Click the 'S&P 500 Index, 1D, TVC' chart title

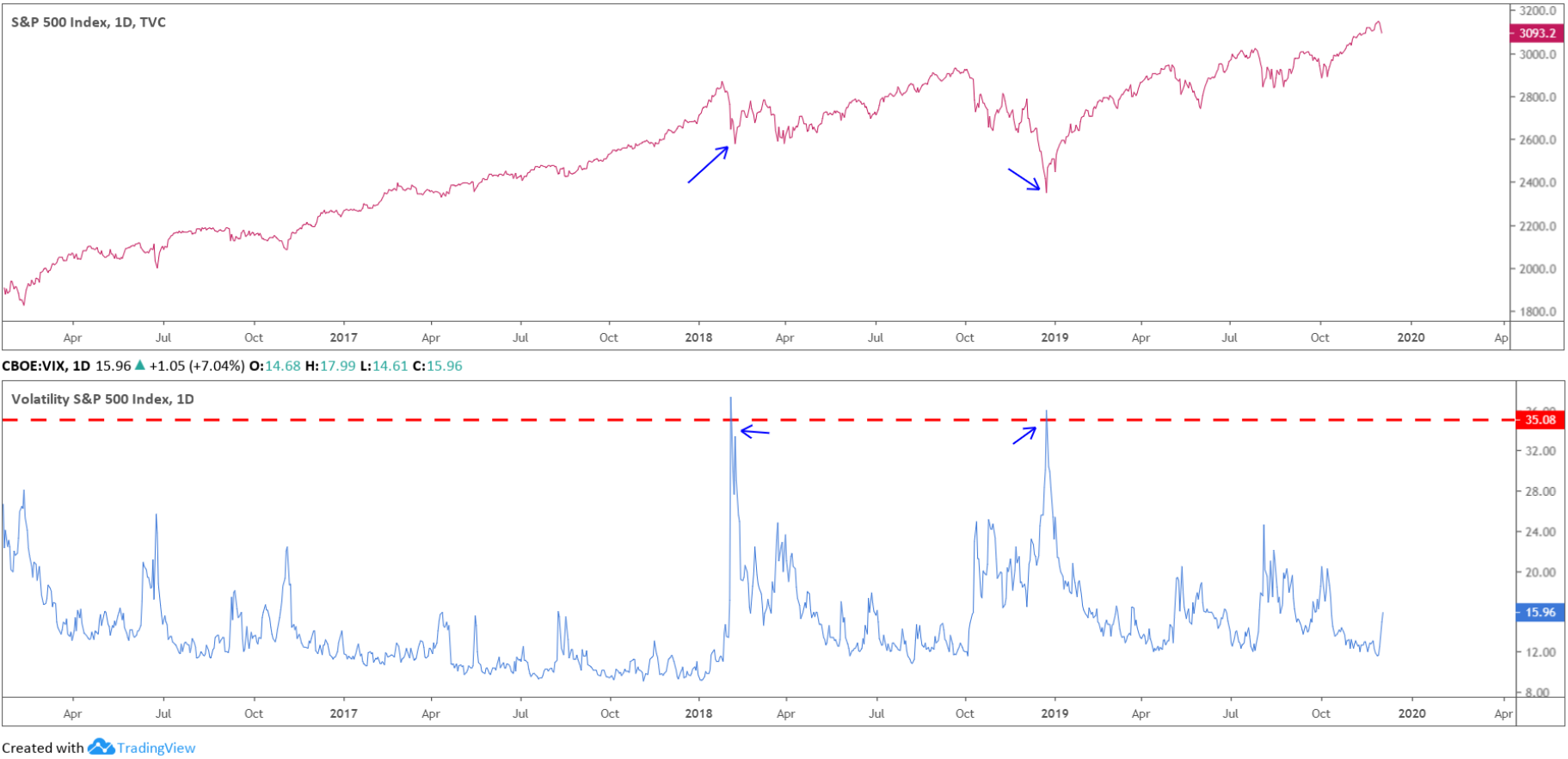click(x=89, y=22)
